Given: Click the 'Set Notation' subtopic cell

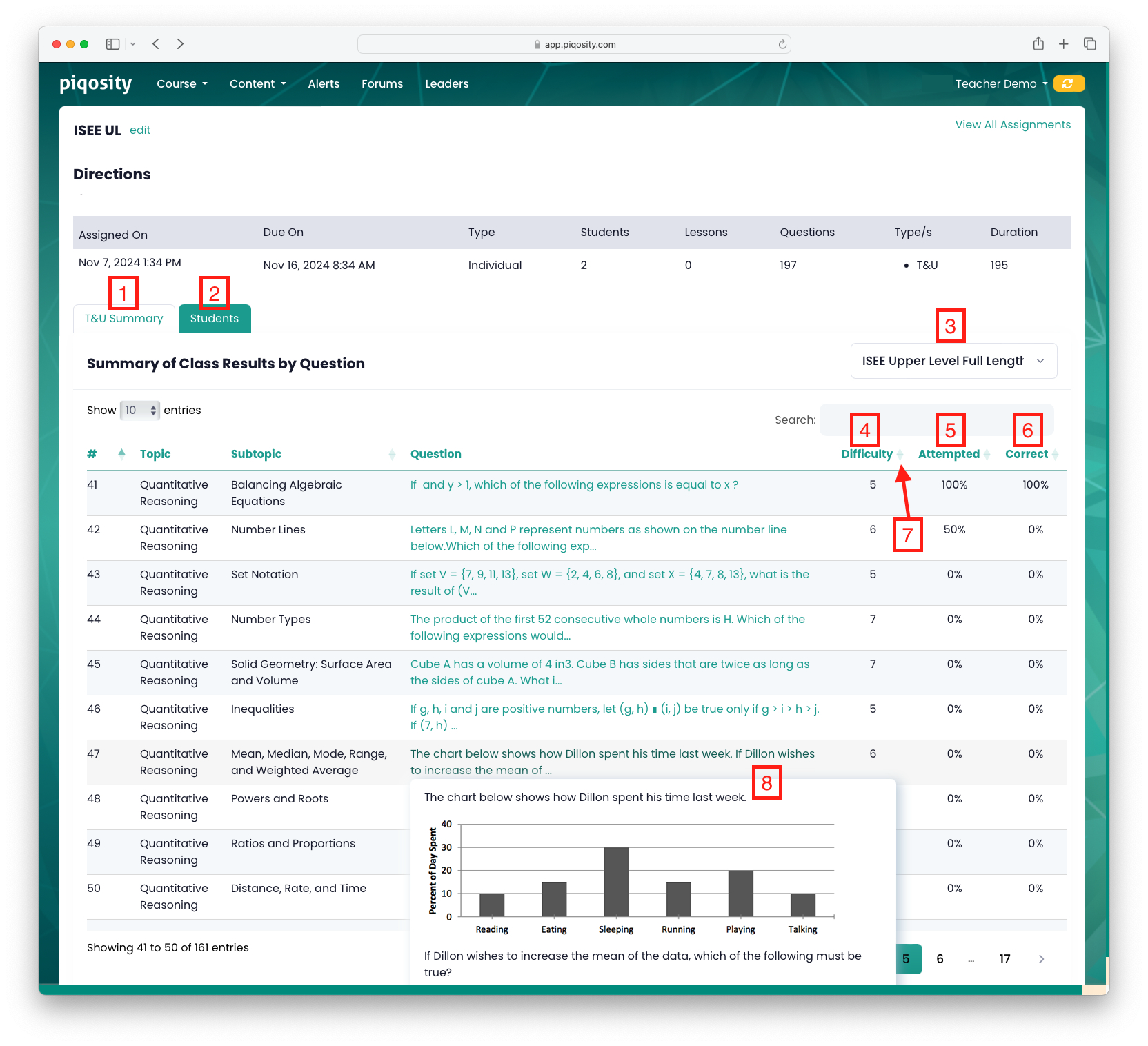Looking at the screenshot, I should [265, 575].
